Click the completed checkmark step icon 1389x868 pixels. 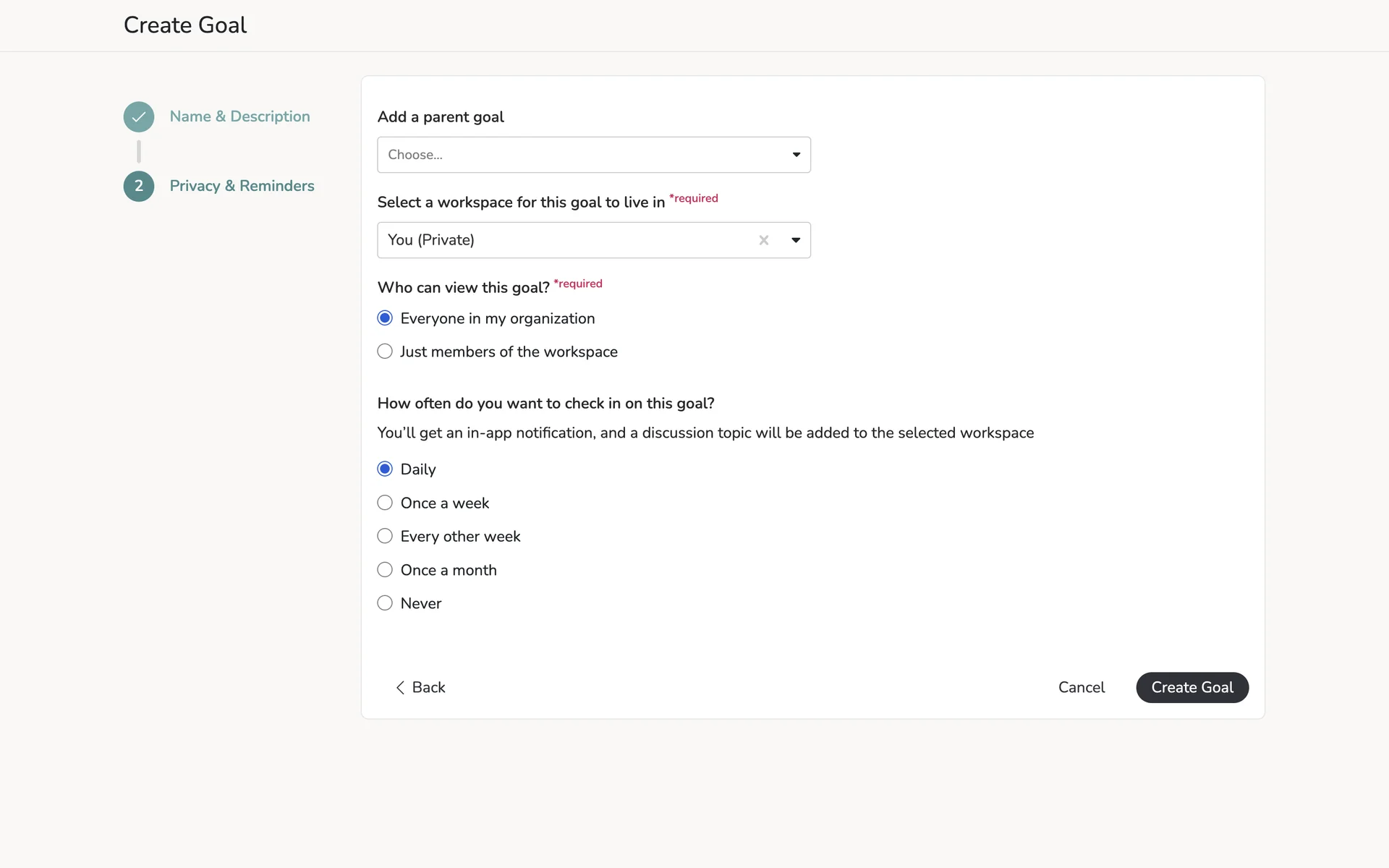coord(138,116)
